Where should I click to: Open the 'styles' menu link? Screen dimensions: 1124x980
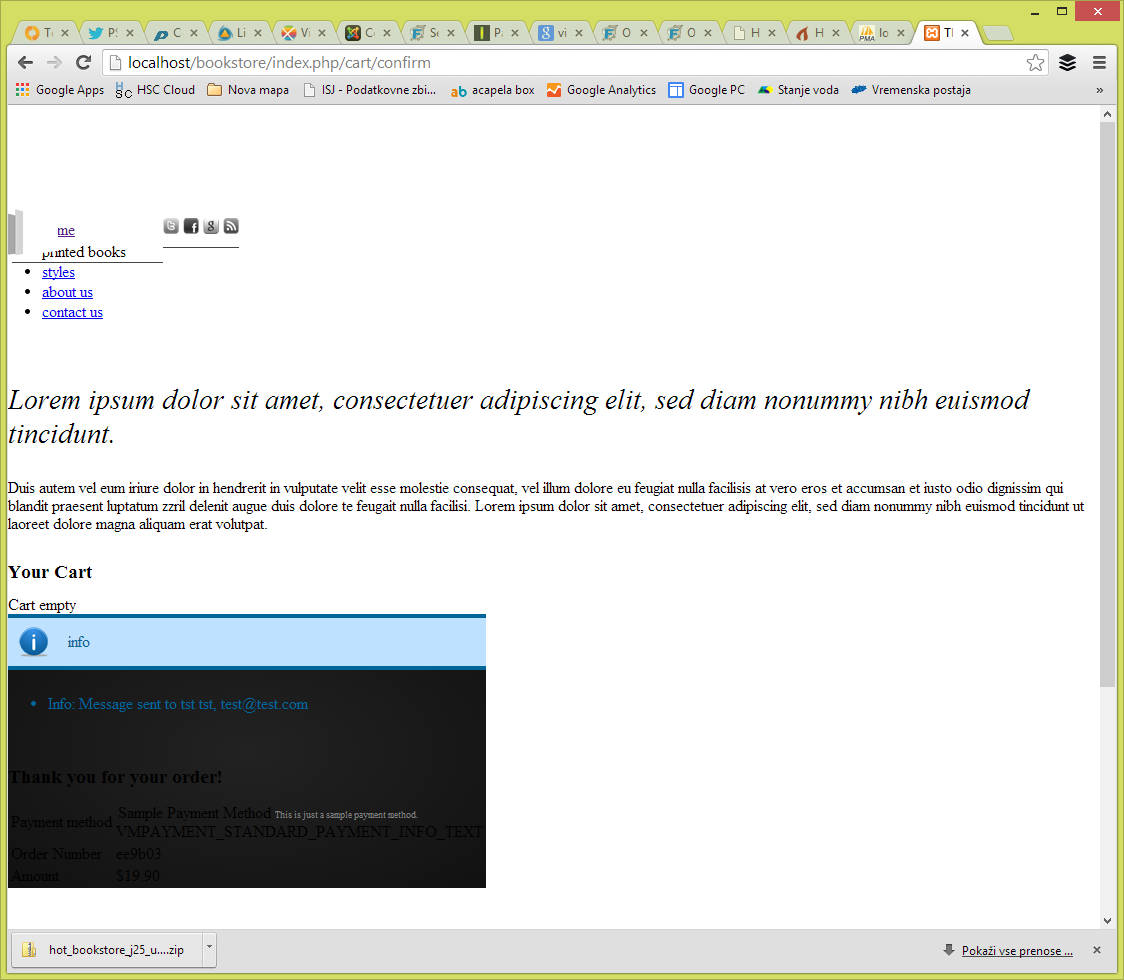tap(58, 272)
